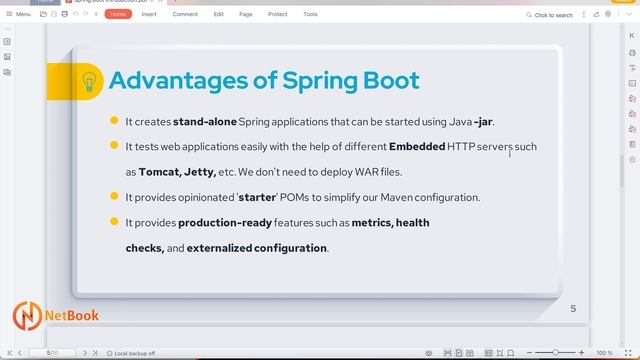
Task: Toggle eye protection mode icon in status bar
Action: pyautogui.click(x=428, y=353)
